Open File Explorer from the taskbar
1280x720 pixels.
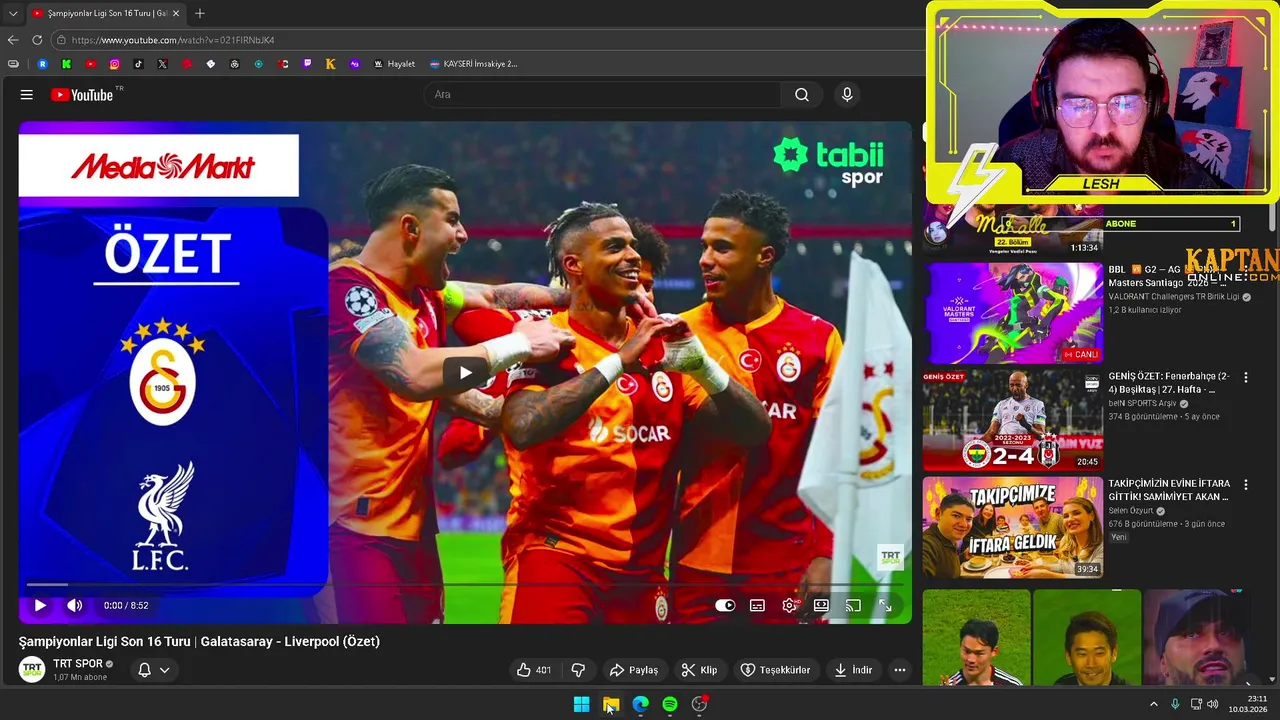(611, 704)
